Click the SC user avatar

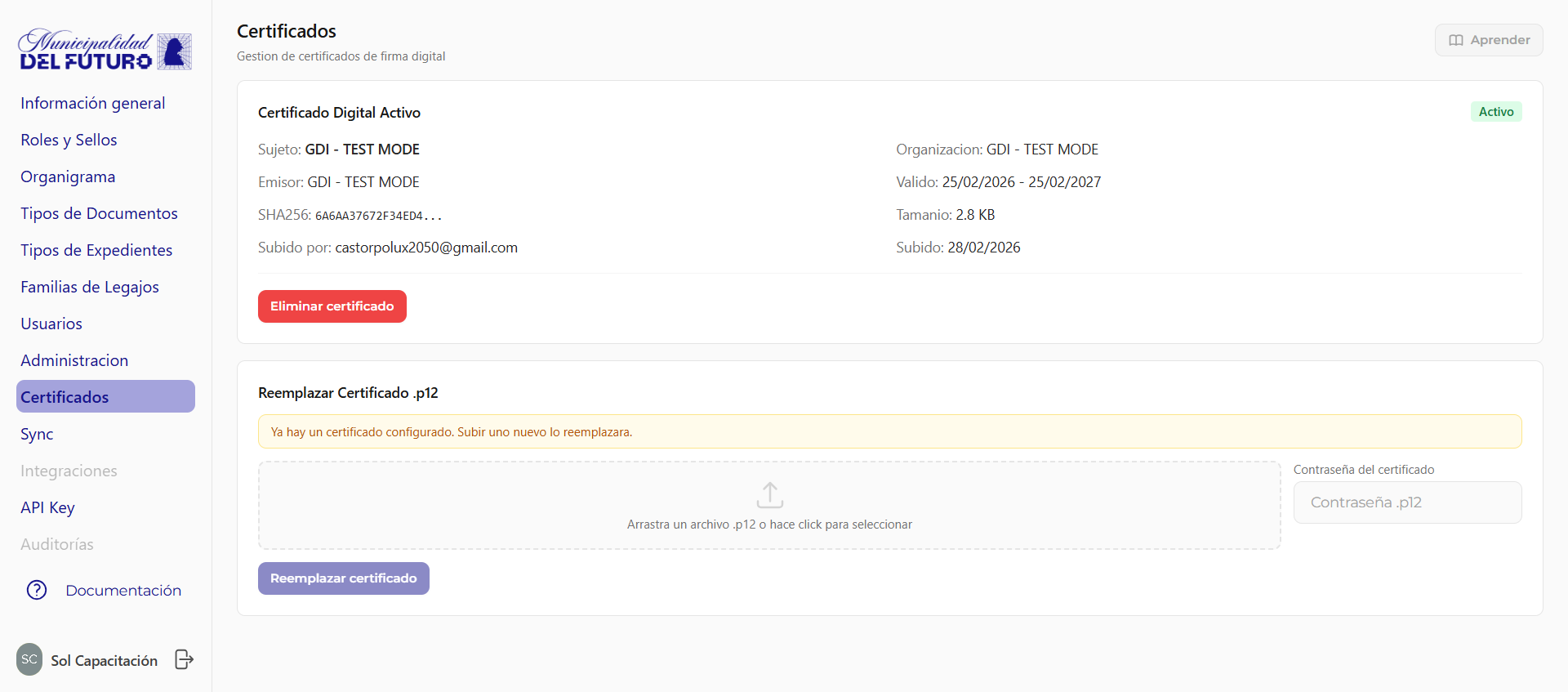(x=29, y=659)
